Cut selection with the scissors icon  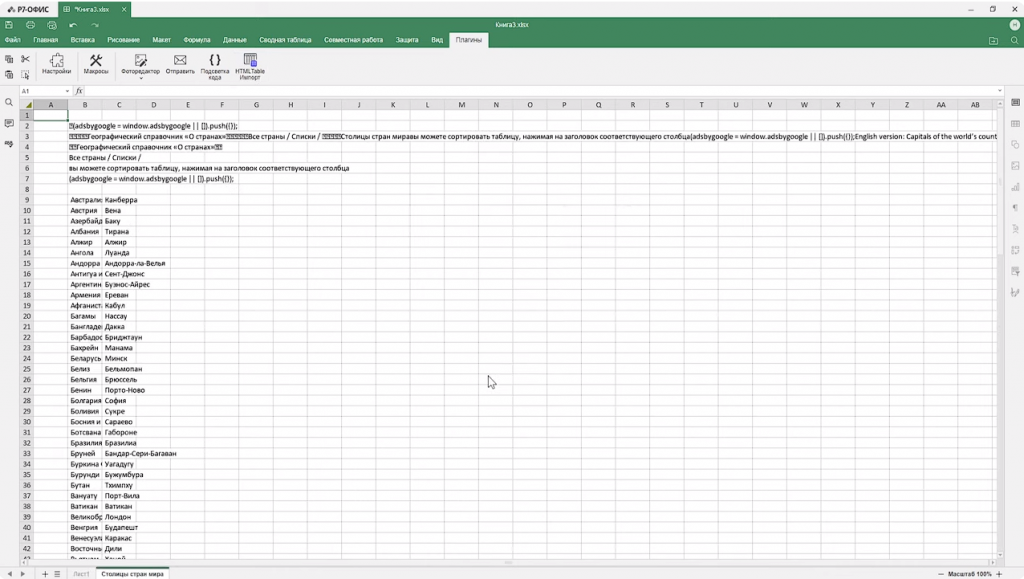[x=25, y=59]
